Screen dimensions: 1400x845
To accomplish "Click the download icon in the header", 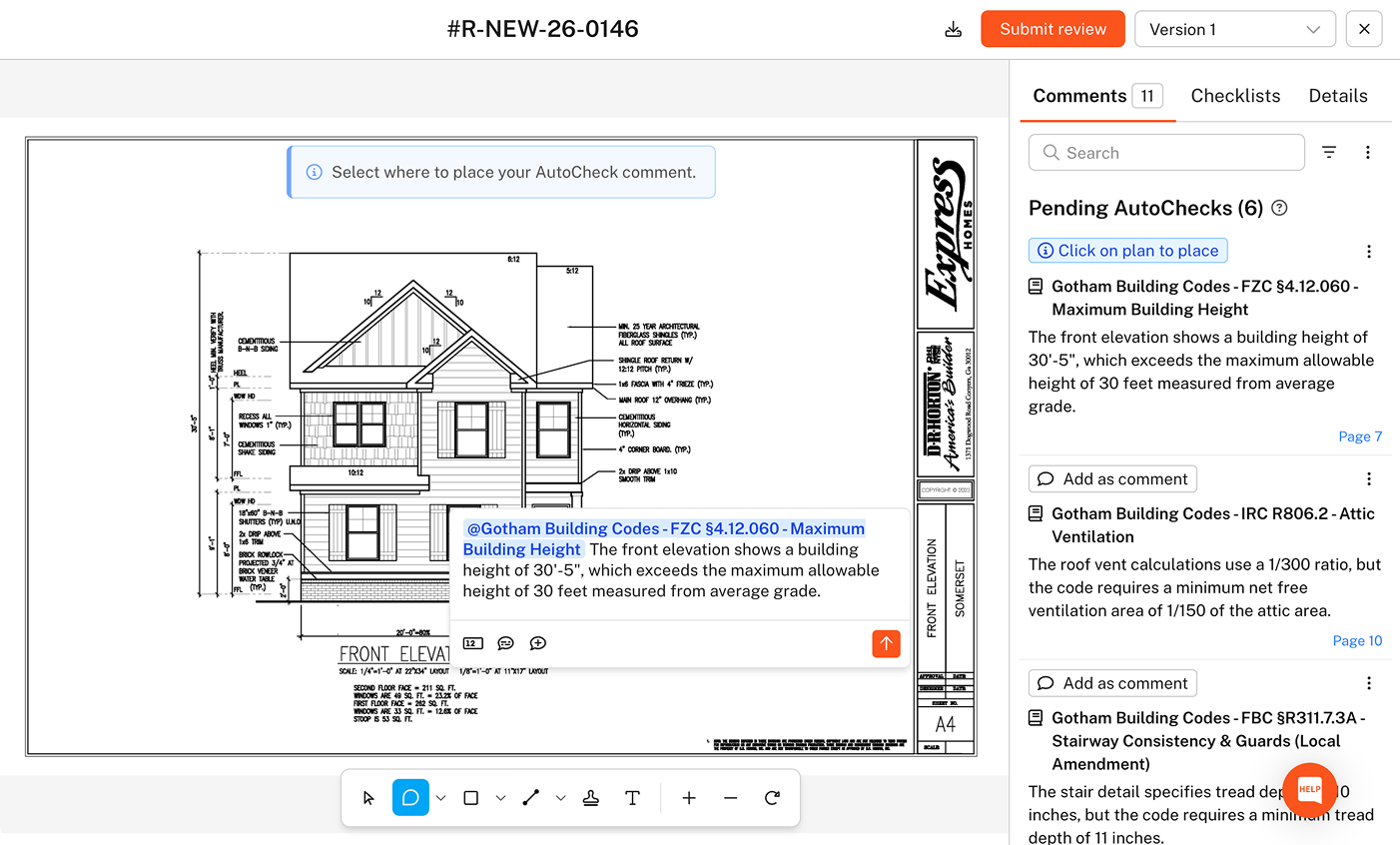I will (x=953, y=29).
